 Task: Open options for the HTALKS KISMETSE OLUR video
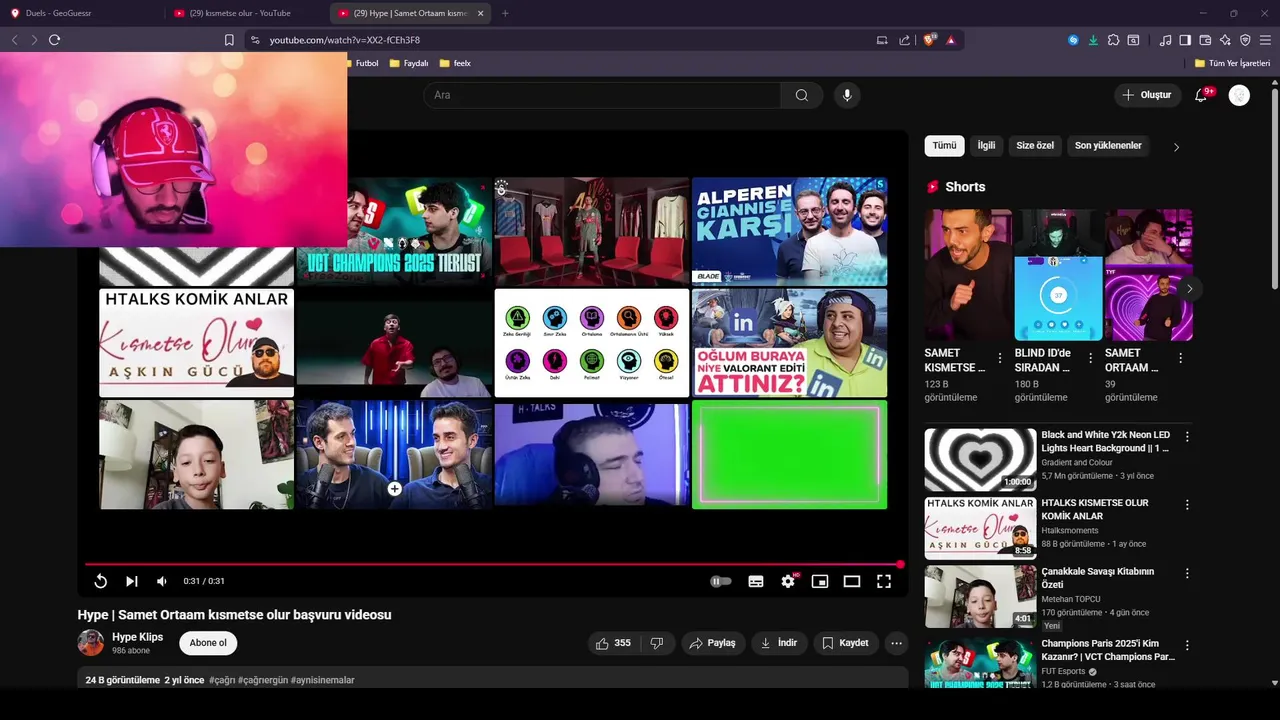tap(1187, 505)
